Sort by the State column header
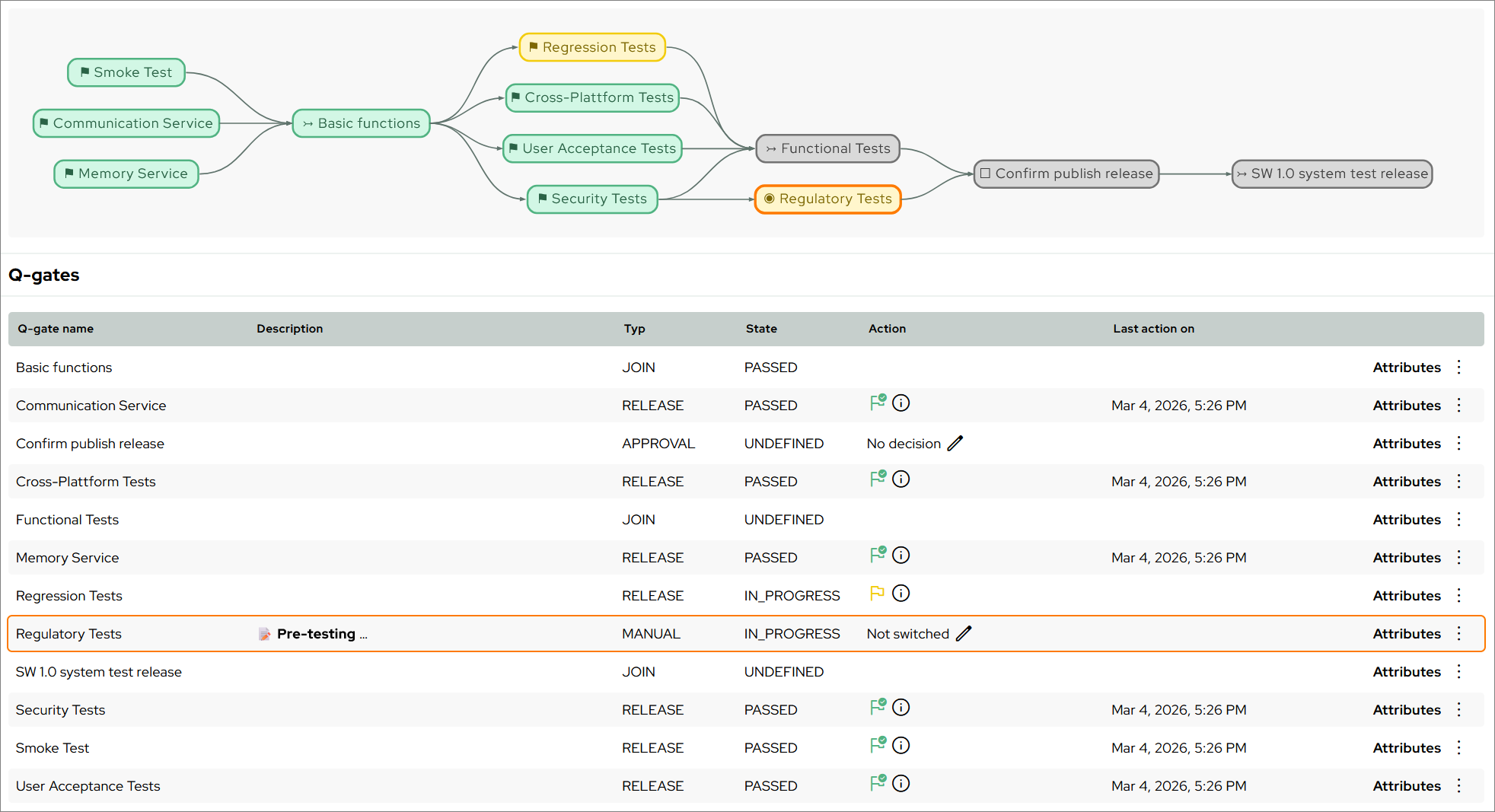The height and width of the screenshot is (812, 1495). 761,329
